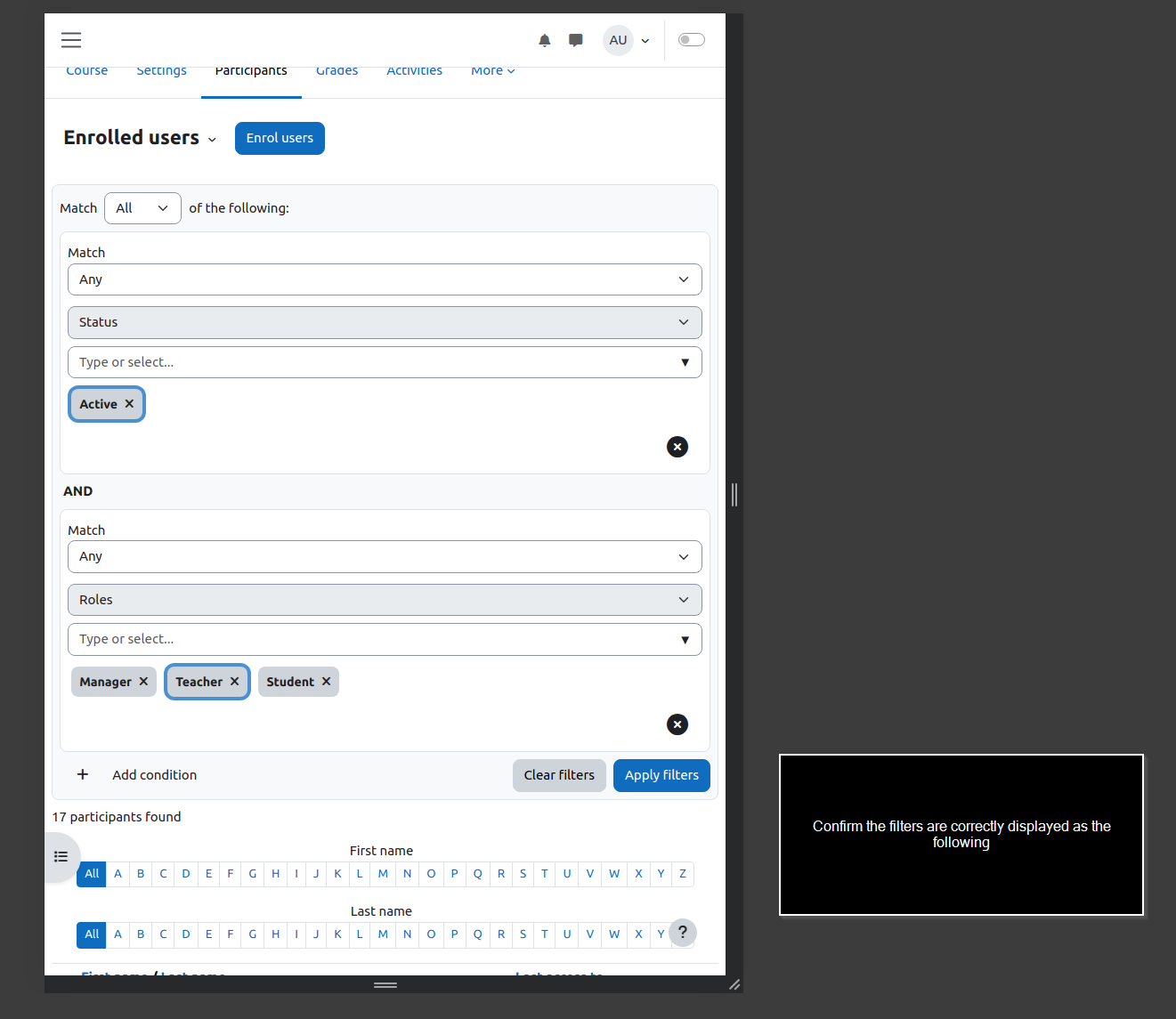
Task: Filter Last name by letter W
Action: (x=614, y=934)
